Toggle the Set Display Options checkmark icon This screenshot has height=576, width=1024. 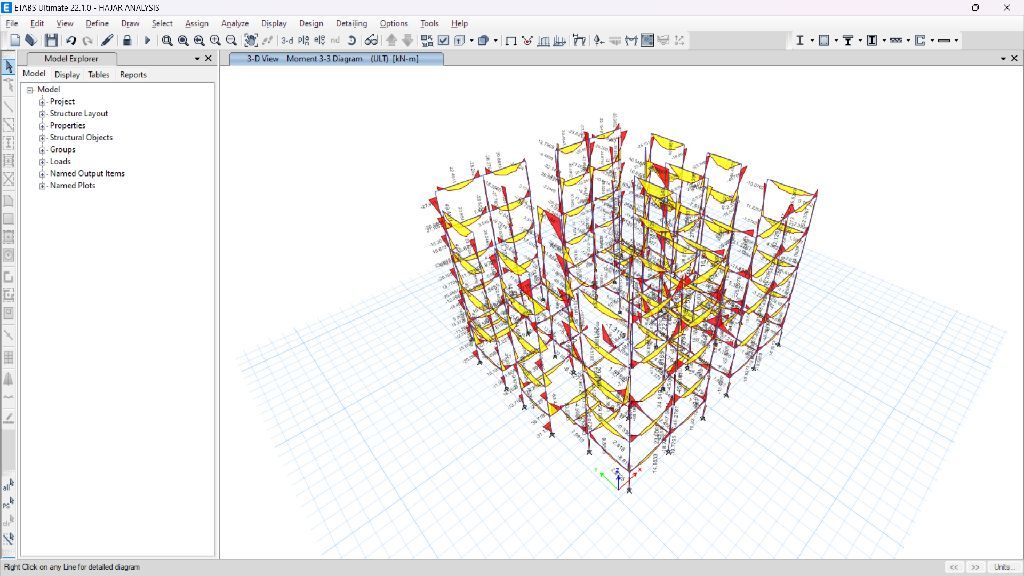click(443, 40)
